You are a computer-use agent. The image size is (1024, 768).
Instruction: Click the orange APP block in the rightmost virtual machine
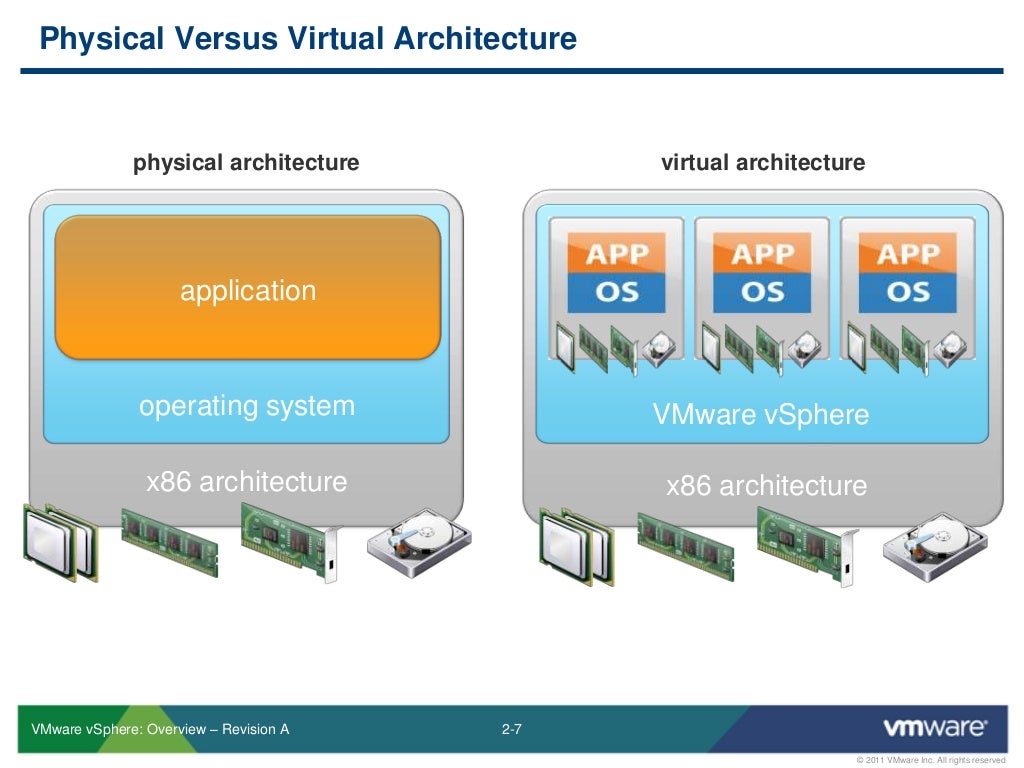tap(908, 253)
